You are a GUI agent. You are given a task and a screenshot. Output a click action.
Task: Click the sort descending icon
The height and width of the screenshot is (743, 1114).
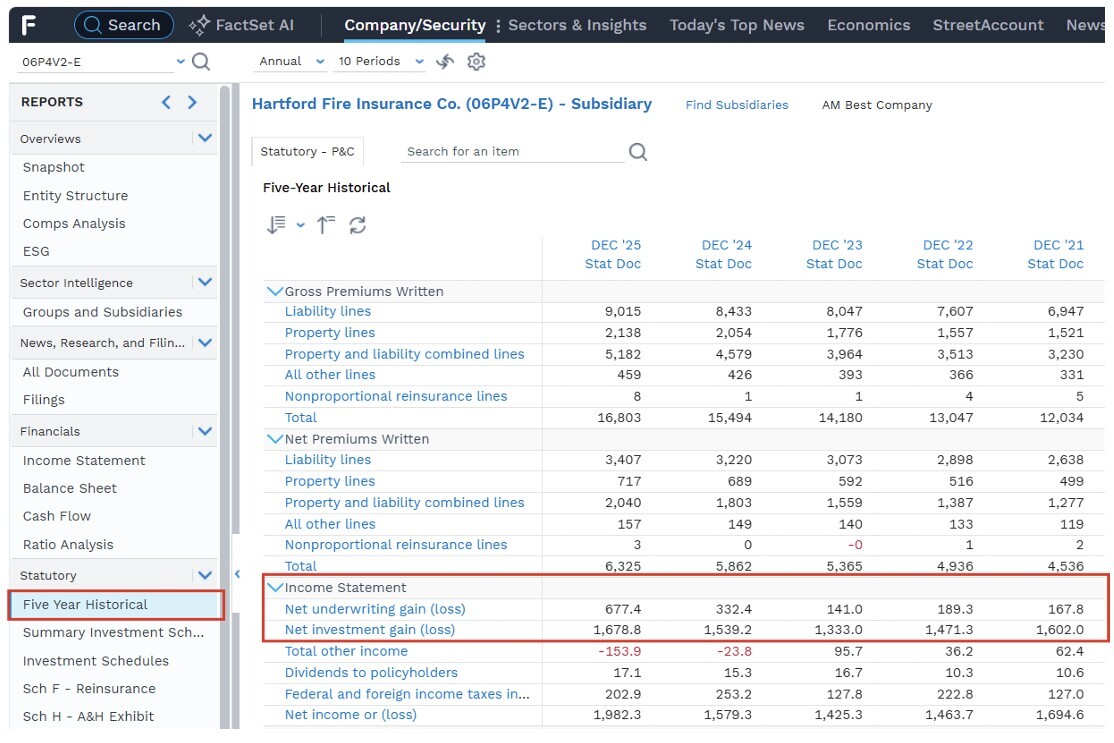(276, 225)
